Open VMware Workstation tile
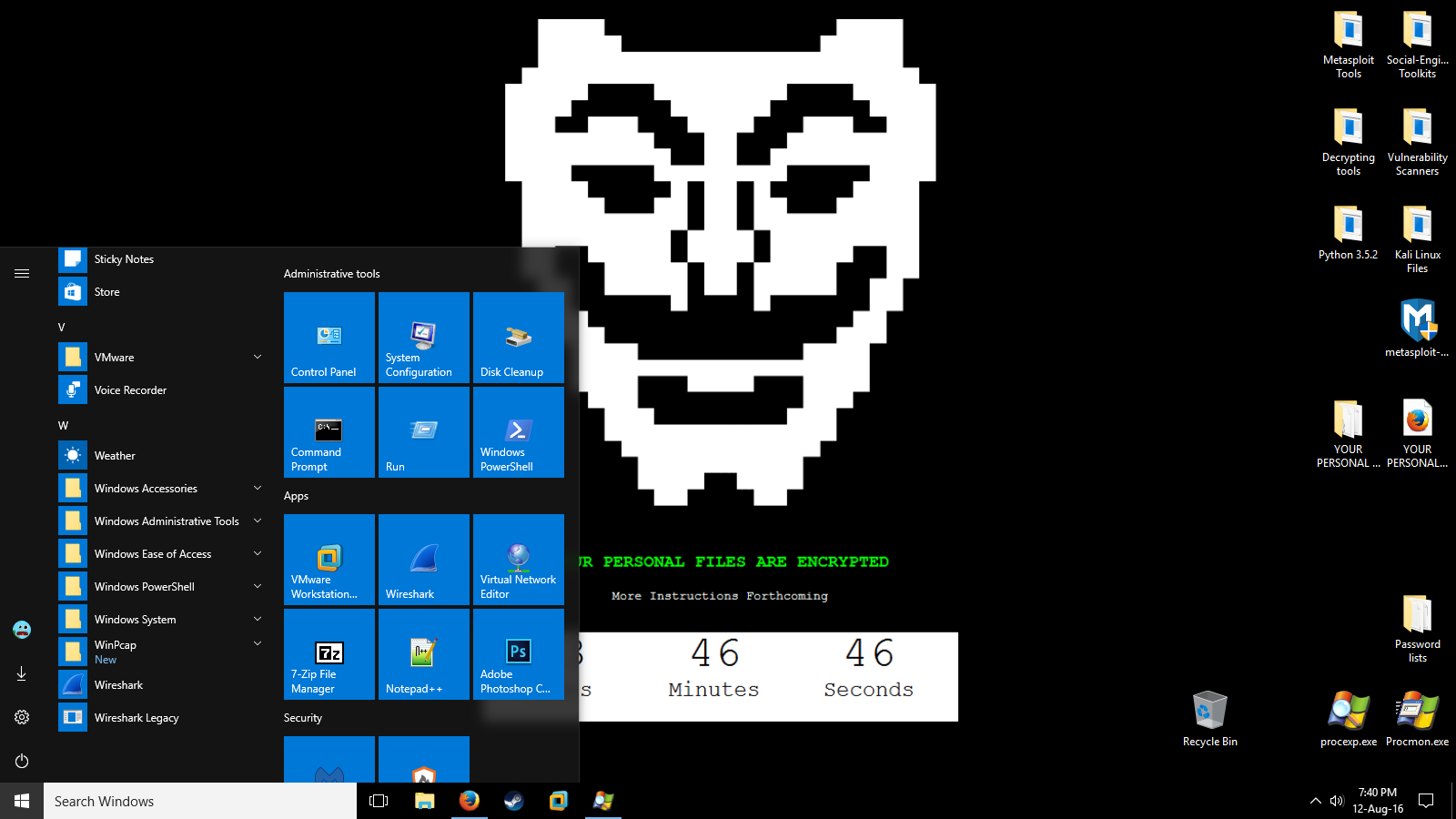Screen dimensions: 1456x819 tap(329, 560)
